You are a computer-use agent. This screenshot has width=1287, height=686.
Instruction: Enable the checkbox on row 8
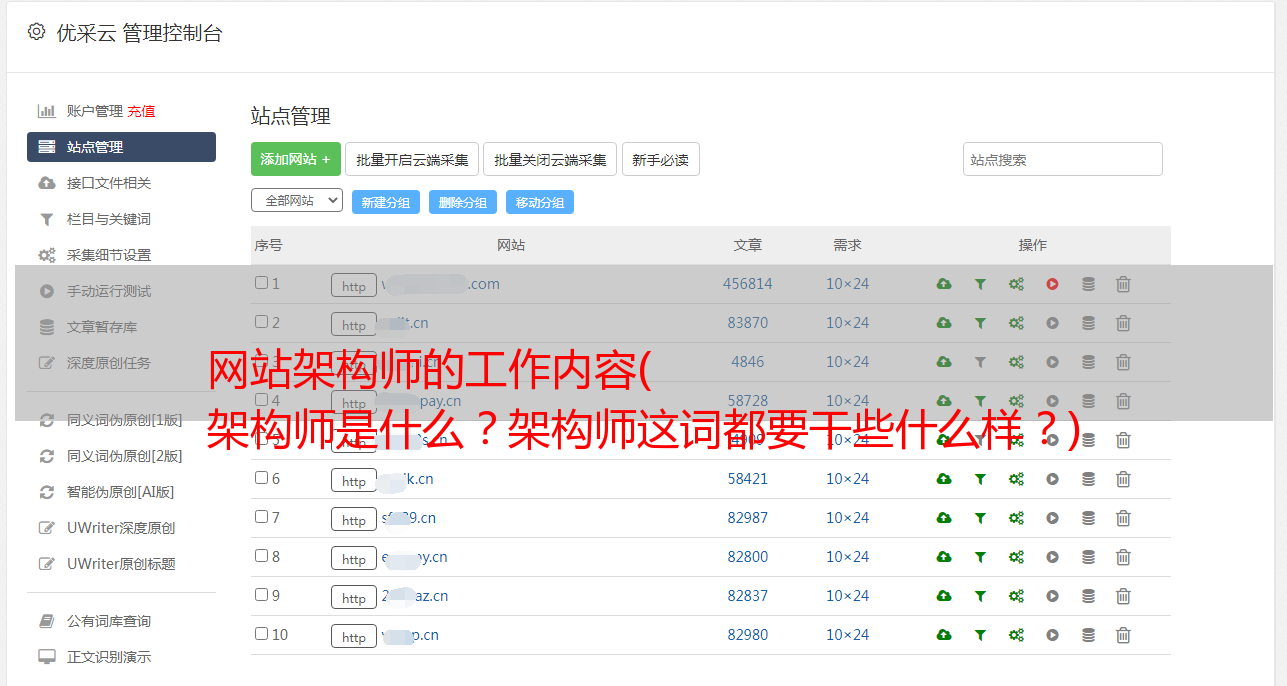[261, 556]
